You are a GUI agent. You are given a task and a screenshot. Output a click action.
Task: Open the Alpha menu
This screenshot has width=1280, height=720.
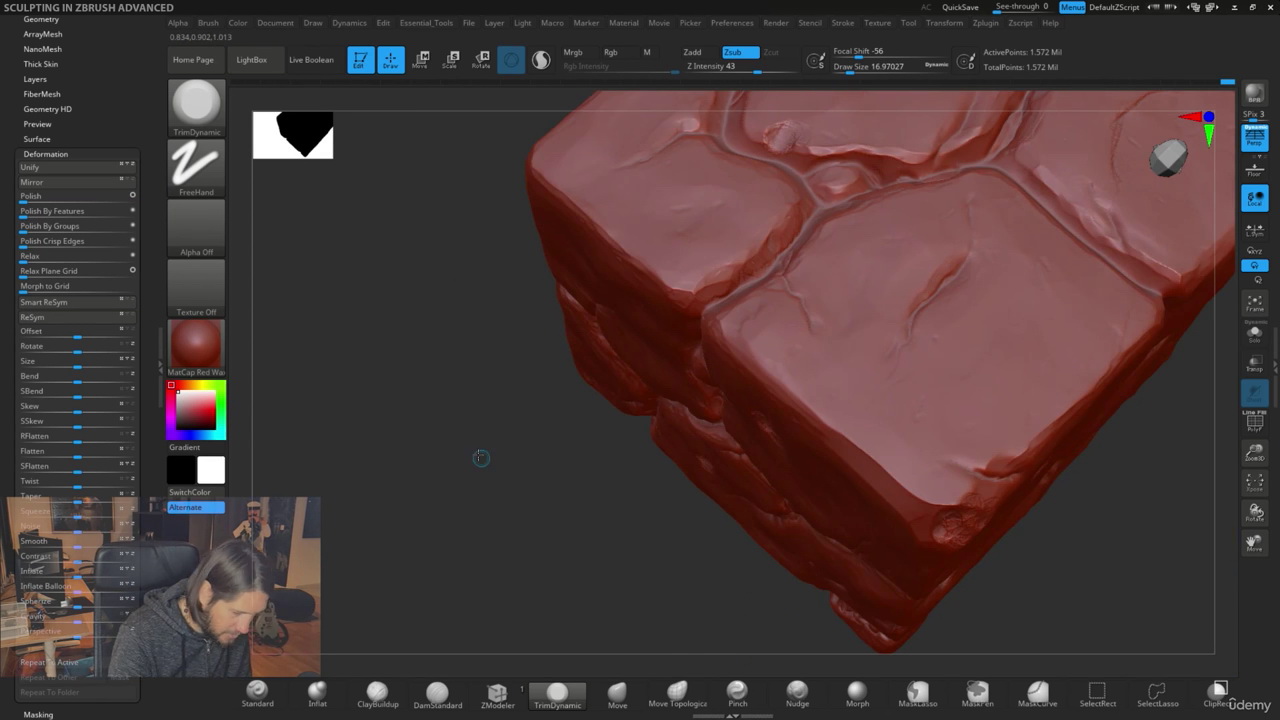(x=178, y=22)
